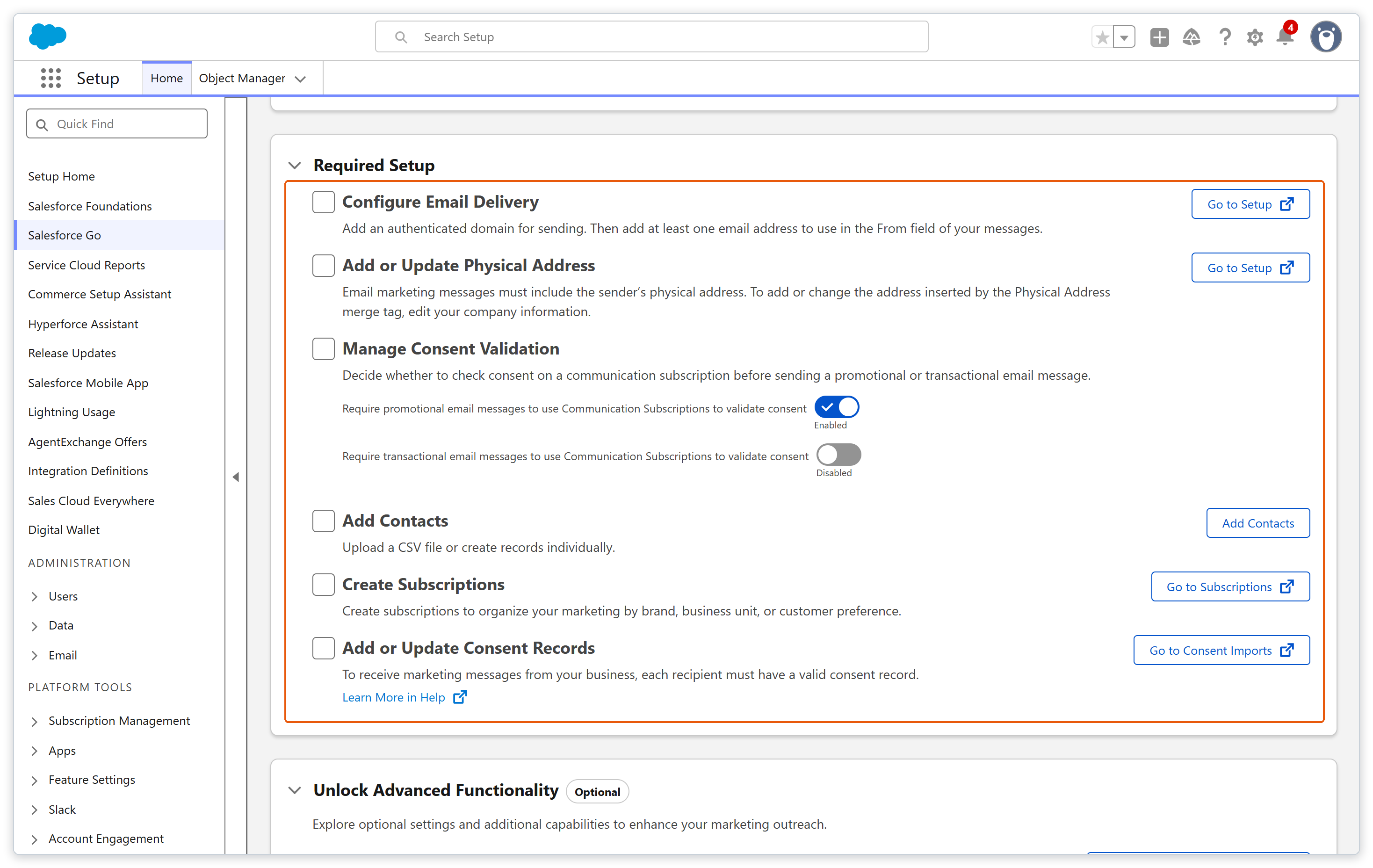Select Salesforce Go in sidebar
Viewport: 1373px width, 868px height.
(x=119, y=235)
